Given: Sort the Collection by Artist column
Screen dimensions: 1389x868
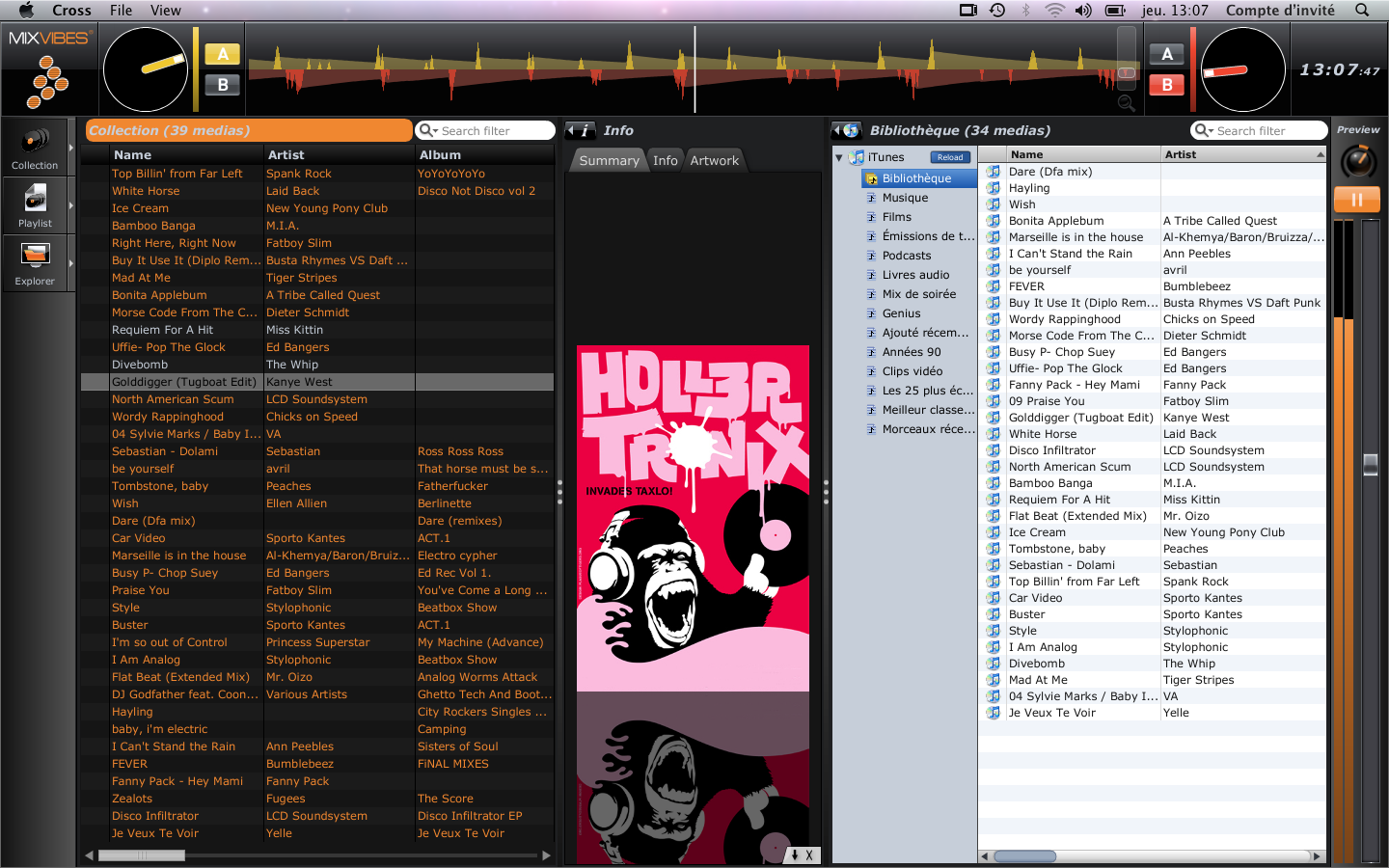Looking at the screenshot, I should (340, 154).
